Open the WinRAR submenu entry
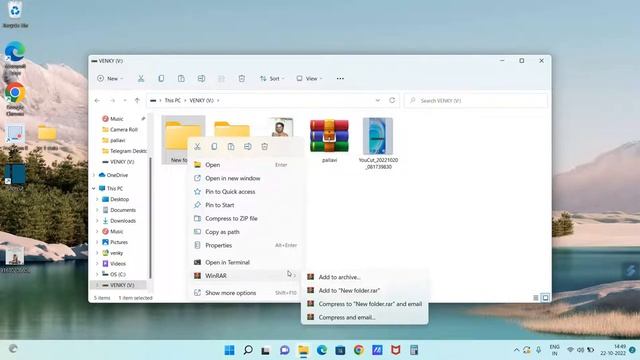 246,276
